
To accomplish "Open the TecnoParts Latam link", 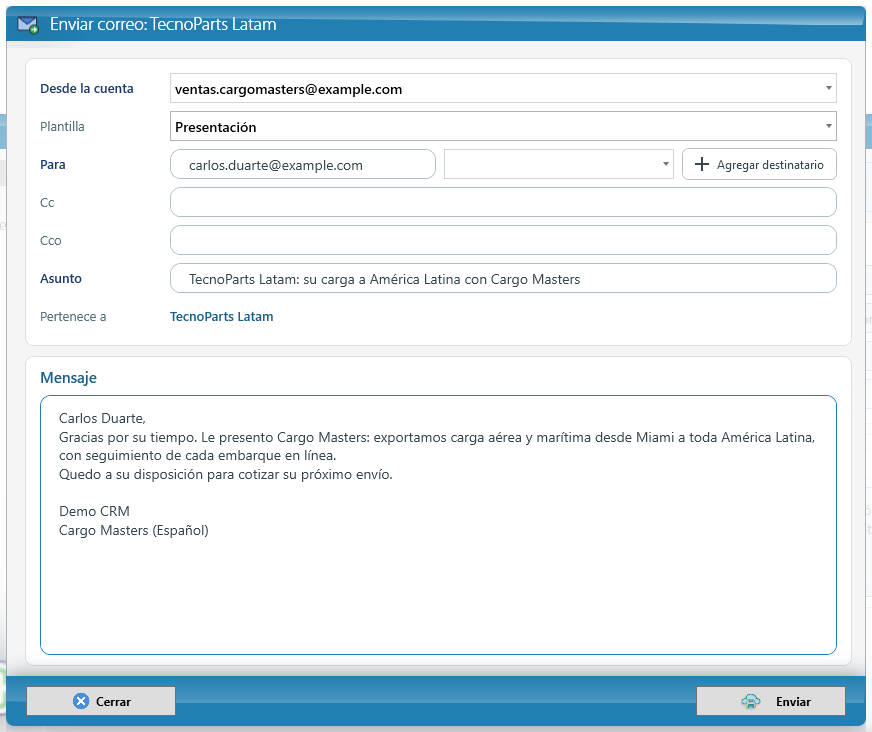I will 221,316.
